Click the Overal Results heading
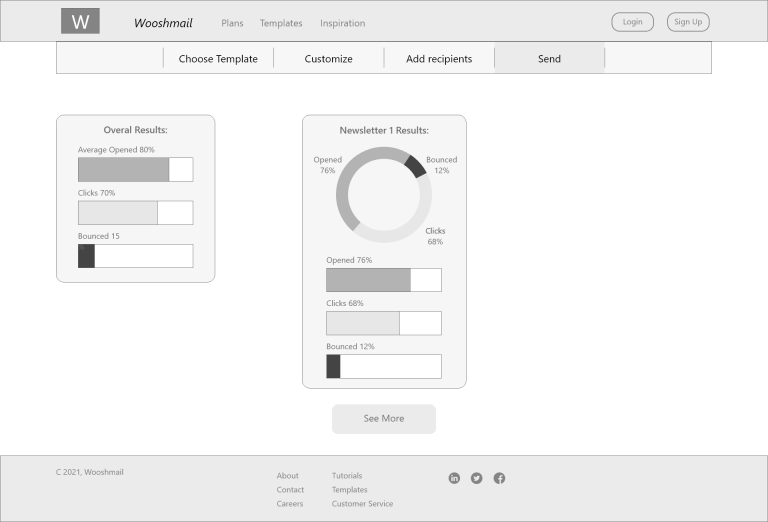The image size is (768, 522). (x=136, y=130)
